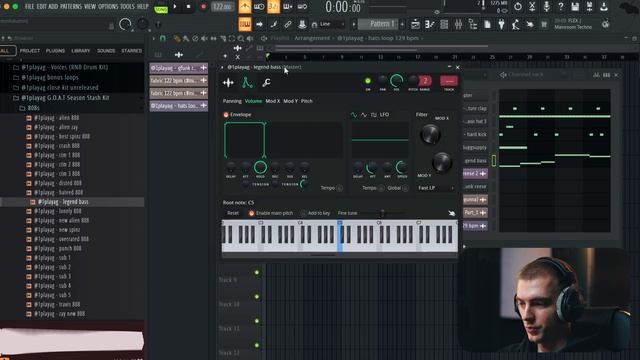
Task: Toggle Add to key option
Action: (x=303, y=213)
